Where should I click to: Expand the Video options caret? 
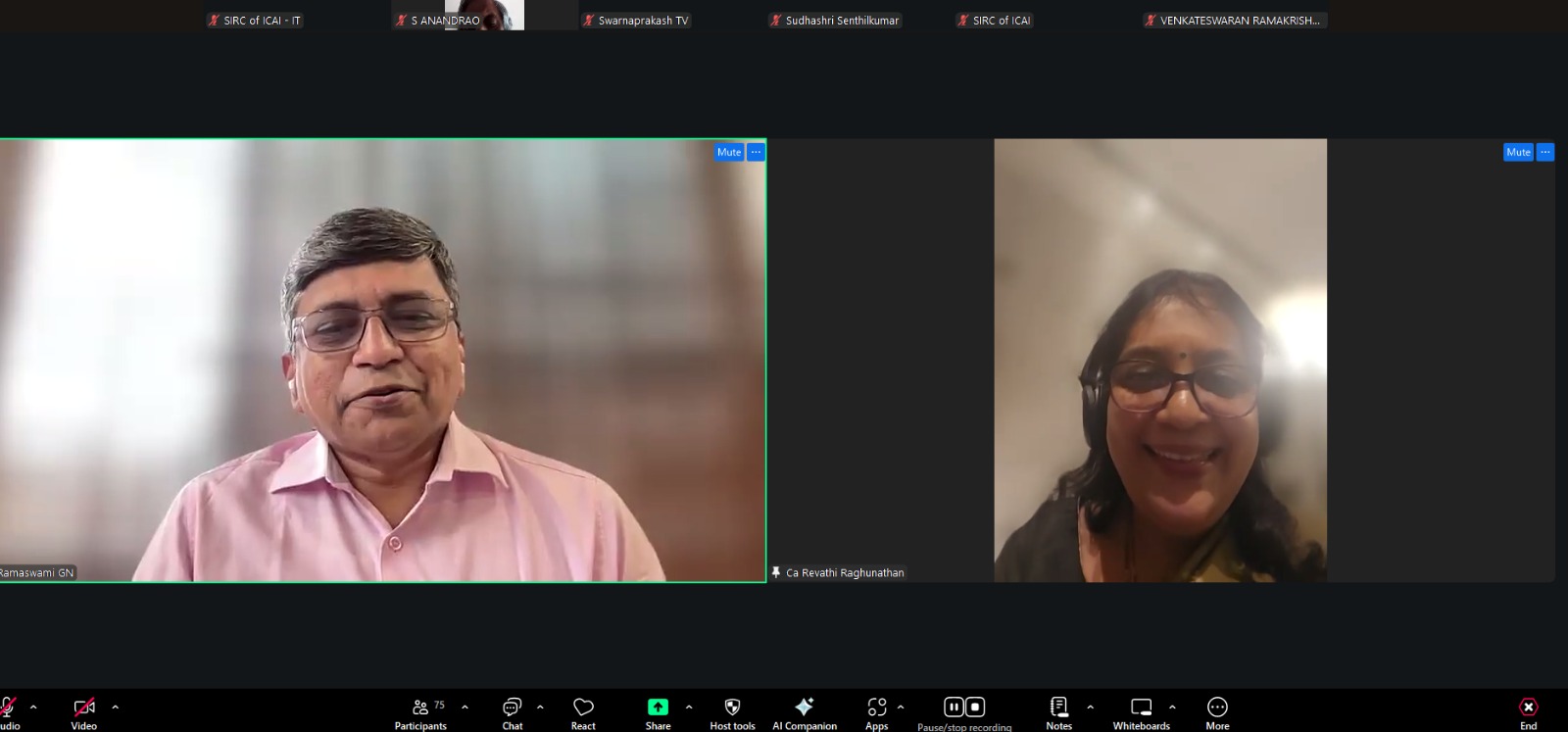115,707
